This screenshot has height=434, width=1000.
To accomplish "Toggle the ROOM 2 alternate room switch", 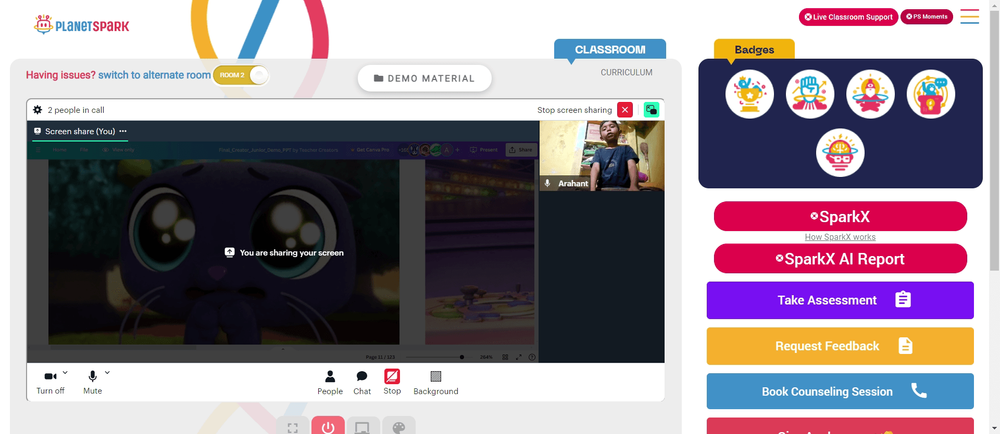I will 241,75.
